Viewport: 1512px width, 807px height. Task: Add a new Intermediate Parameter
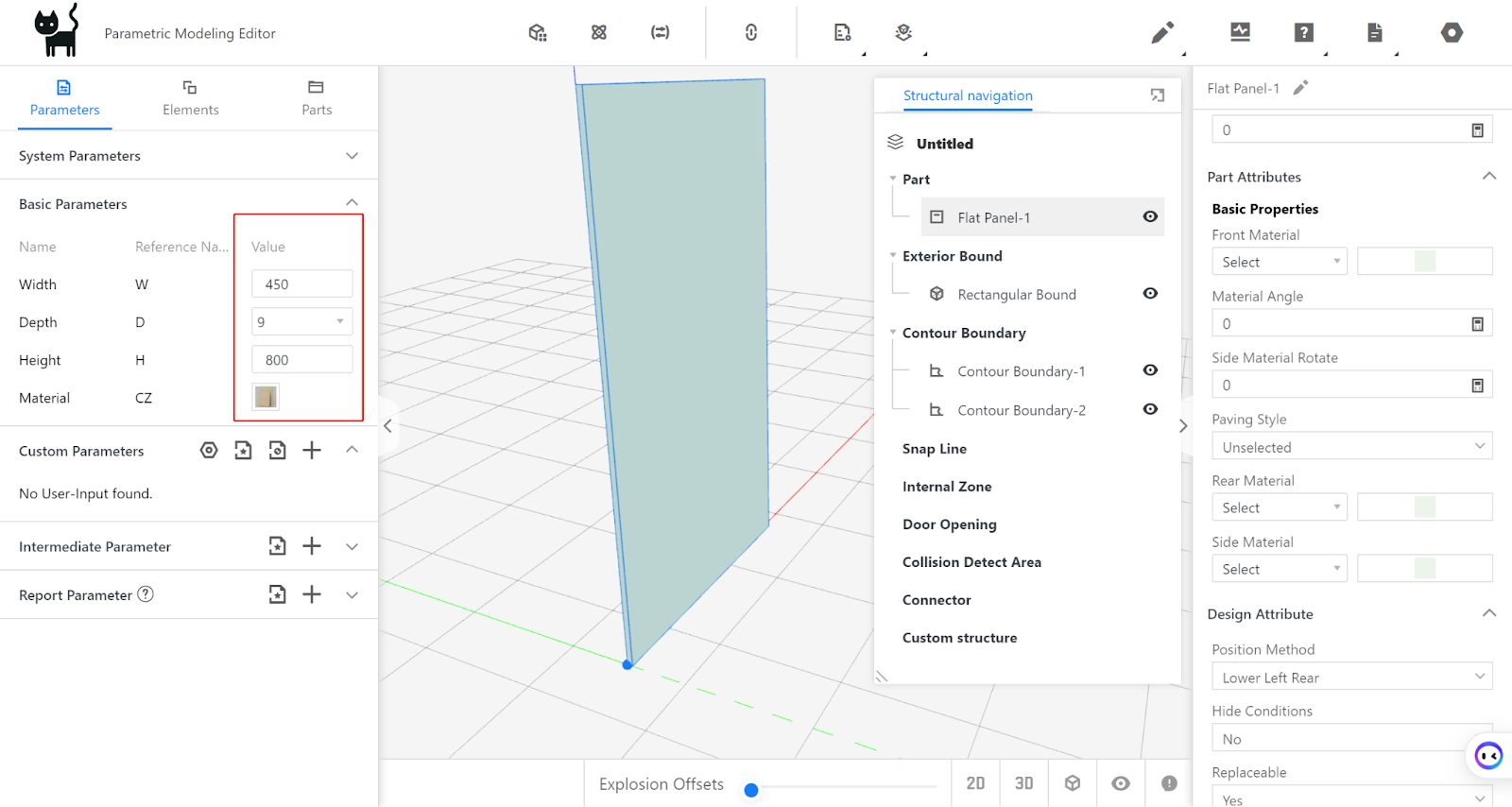point(312,546)
